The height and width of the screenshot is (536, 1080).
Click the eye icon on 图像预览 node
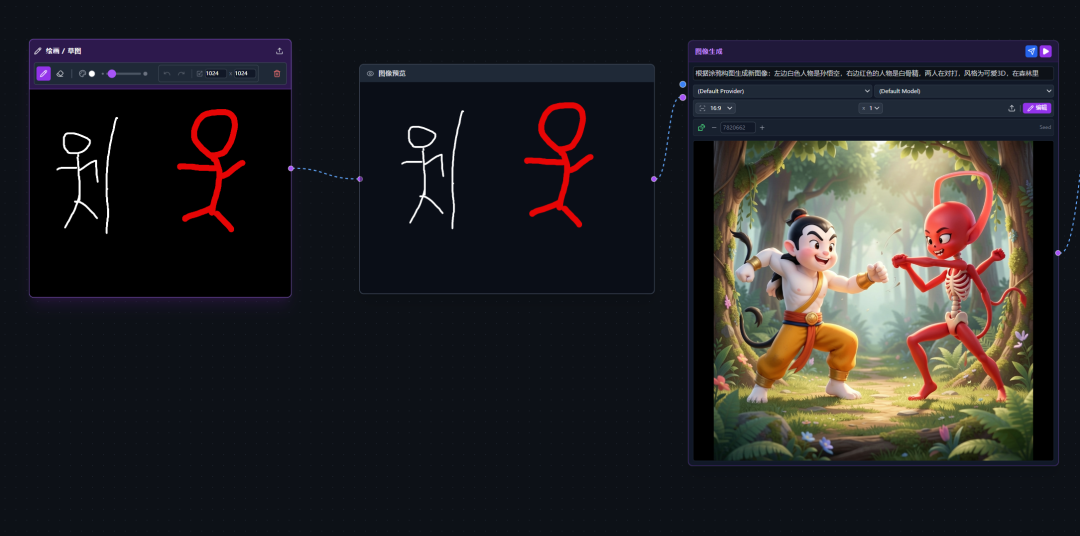tap(371, 73)
